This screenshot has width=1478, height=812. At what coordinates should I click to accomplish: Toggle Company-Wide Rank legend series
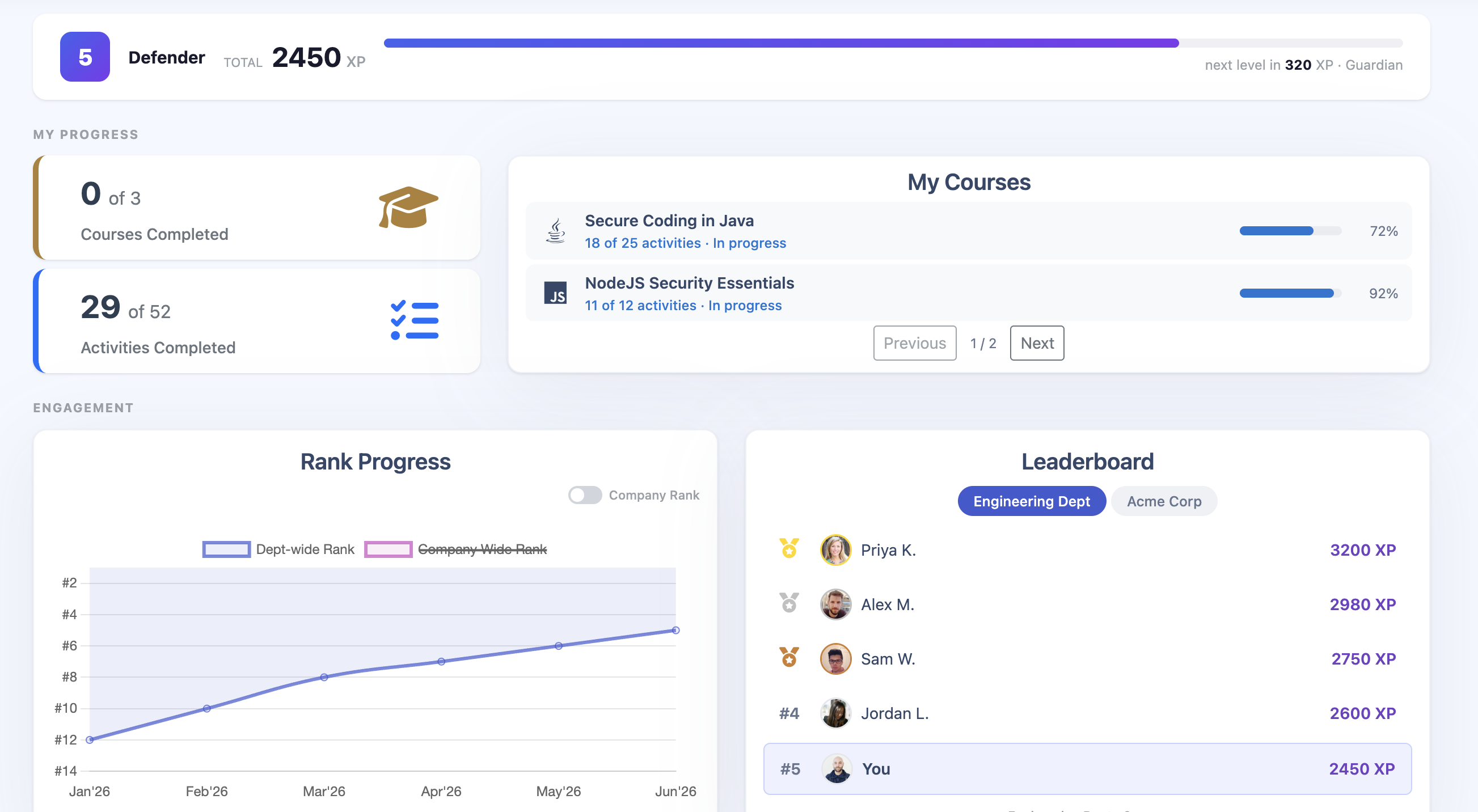455,549
